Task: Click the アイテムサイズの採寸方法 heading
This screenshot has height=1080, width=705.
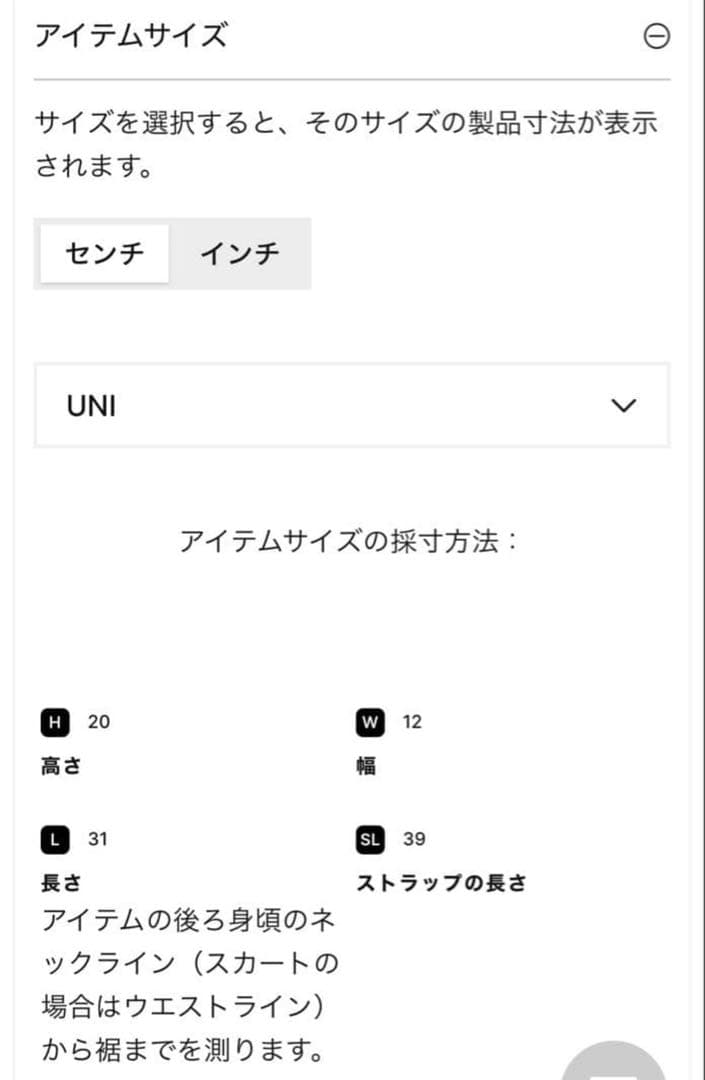Action: pos(348,541)
